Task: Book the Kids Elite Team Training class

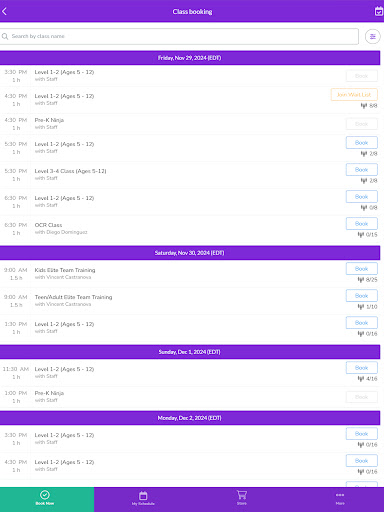Action: coord(362,269)
